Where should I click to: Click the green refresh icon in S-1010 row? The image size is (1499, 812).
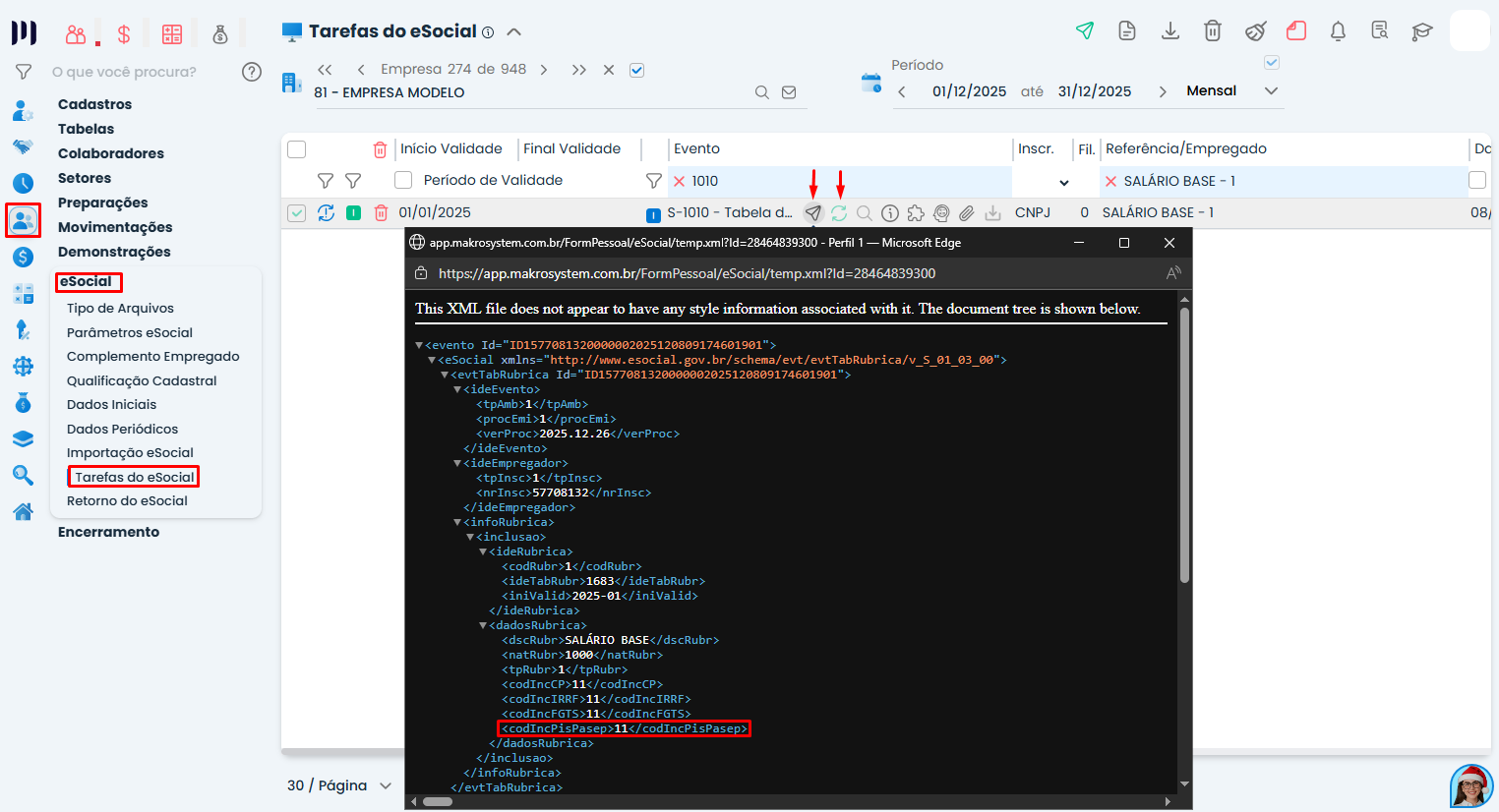839,212
